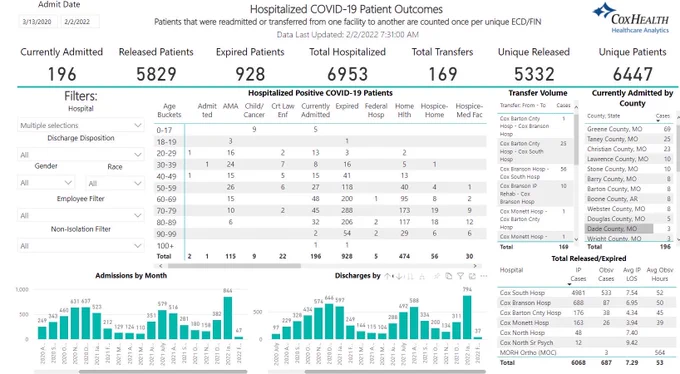The width and height of the screenshot is (680, 374).
Task: Click the Total Hospitalized 6953 card
Action: pos(347,65)
